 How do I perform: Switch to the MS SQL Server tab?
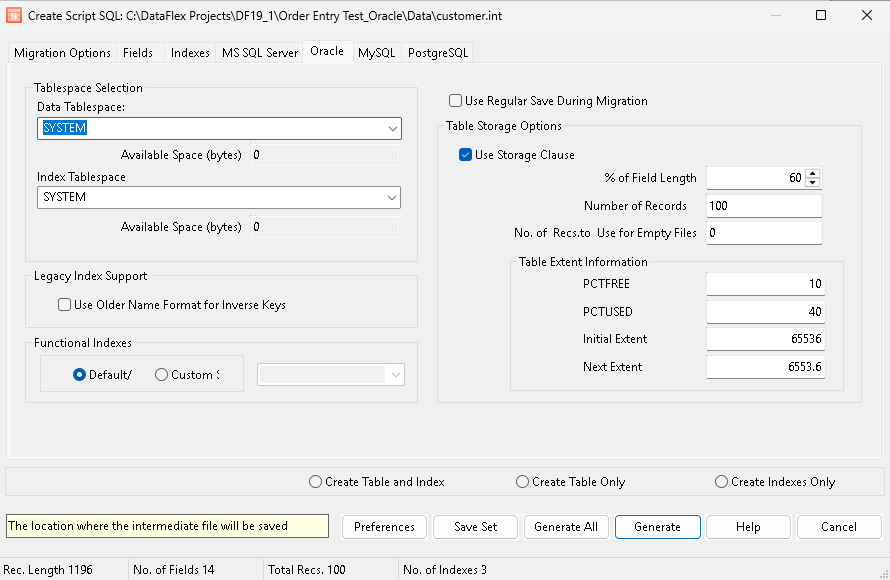pyautogui.click(x=260, y=53)
